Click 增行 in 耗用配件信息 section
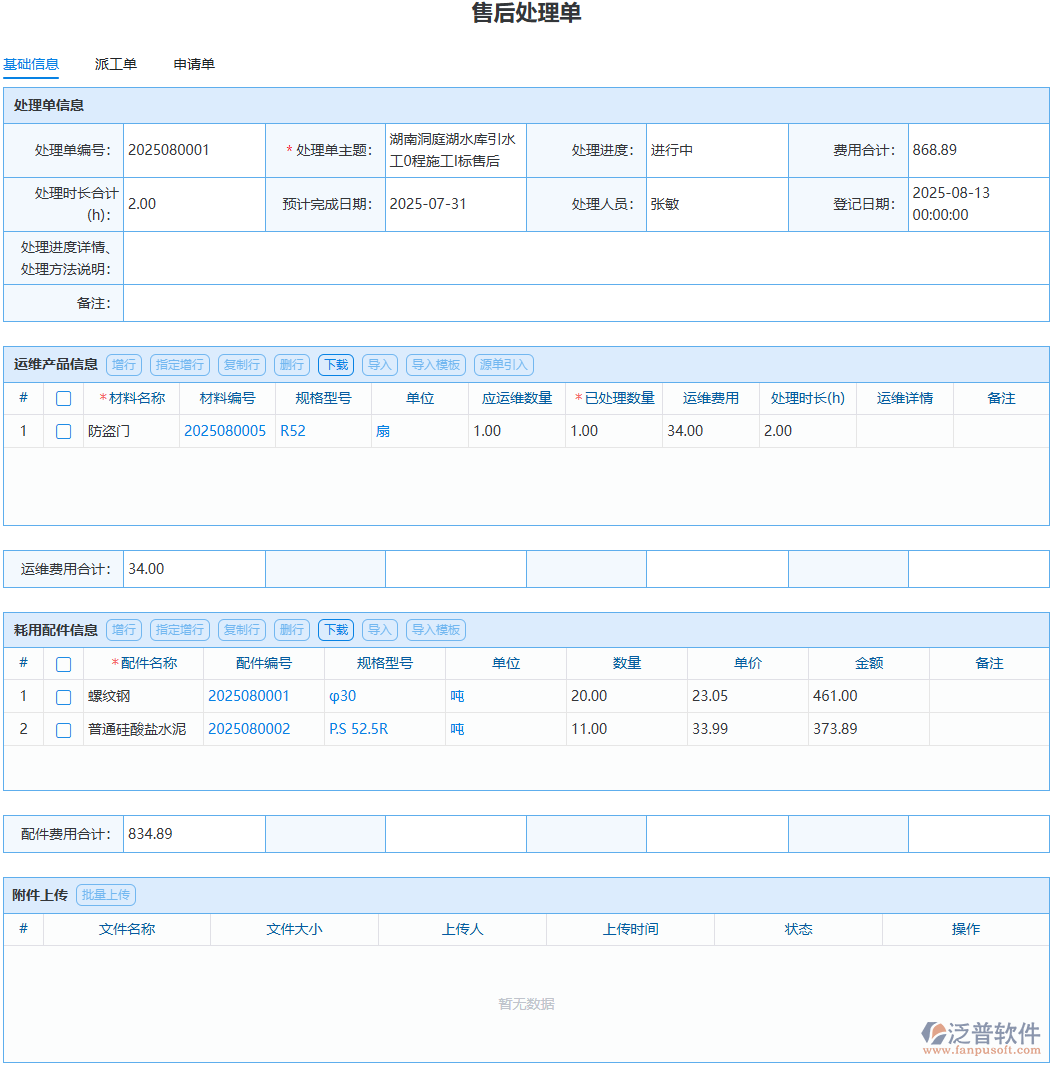This screenshot has width=1051, height=1066. (123, 630)
